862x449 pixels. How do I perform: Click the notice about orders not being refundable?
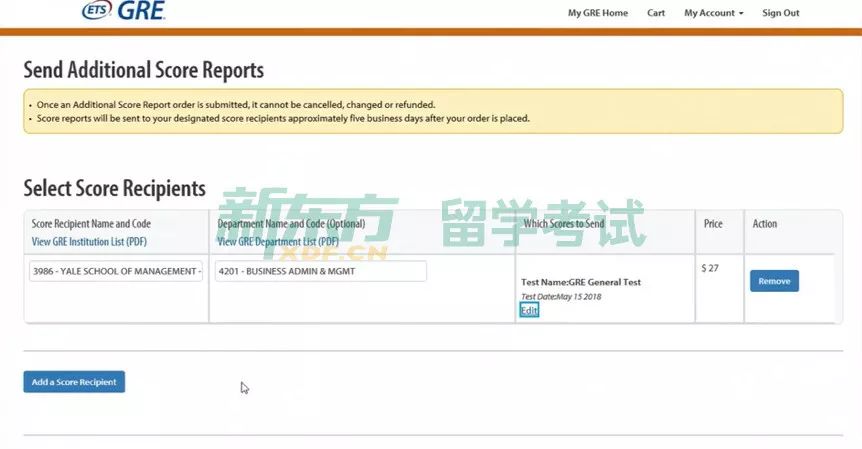[236, 104]
